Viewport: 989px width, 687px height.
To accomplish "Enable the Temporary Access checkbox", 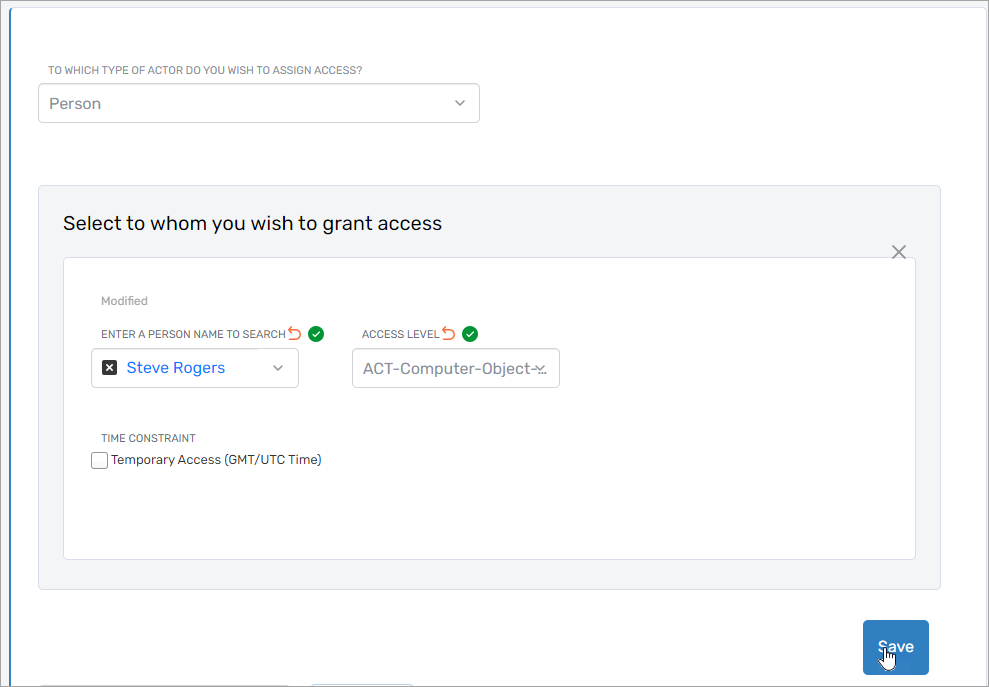I will point(100,460).
